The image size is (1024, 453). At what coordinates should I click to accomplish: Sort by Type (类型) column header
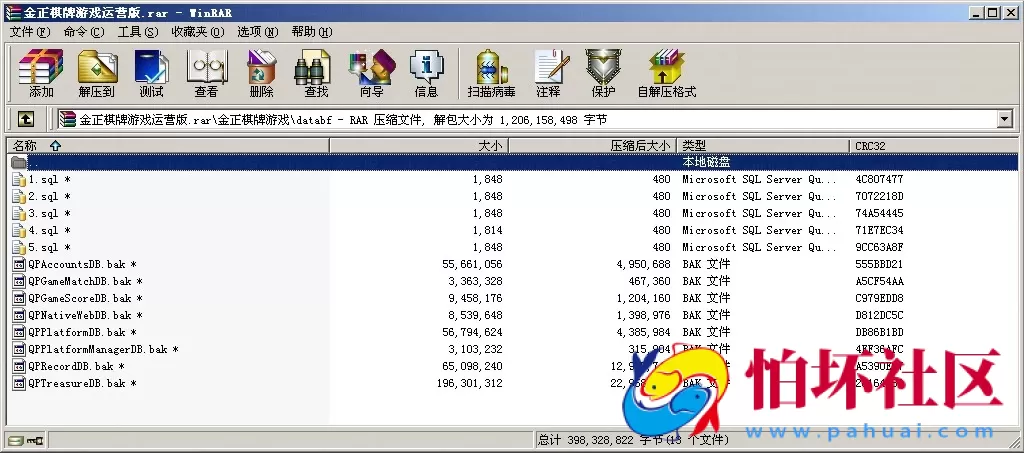point(763,146)
